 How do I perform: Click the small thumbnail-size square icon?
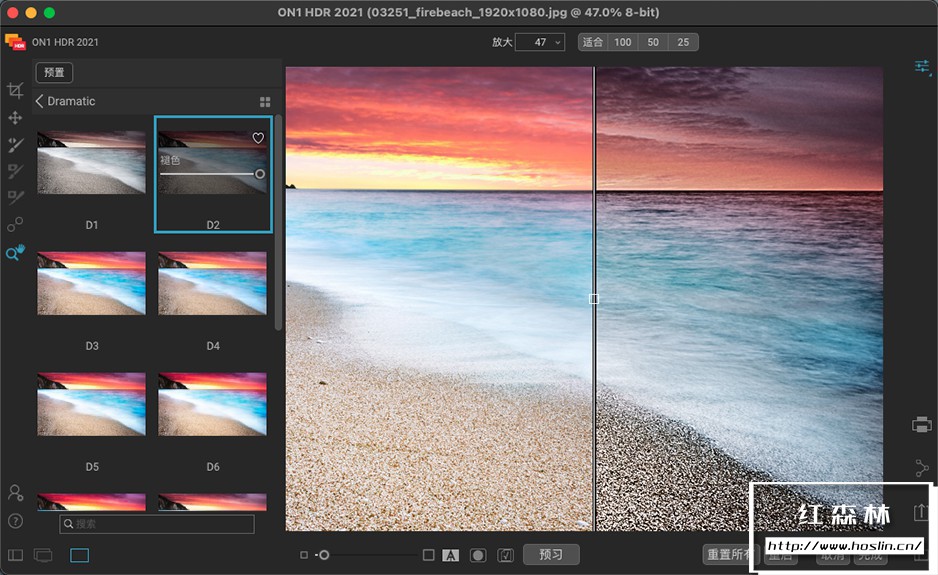coord(304,555)
